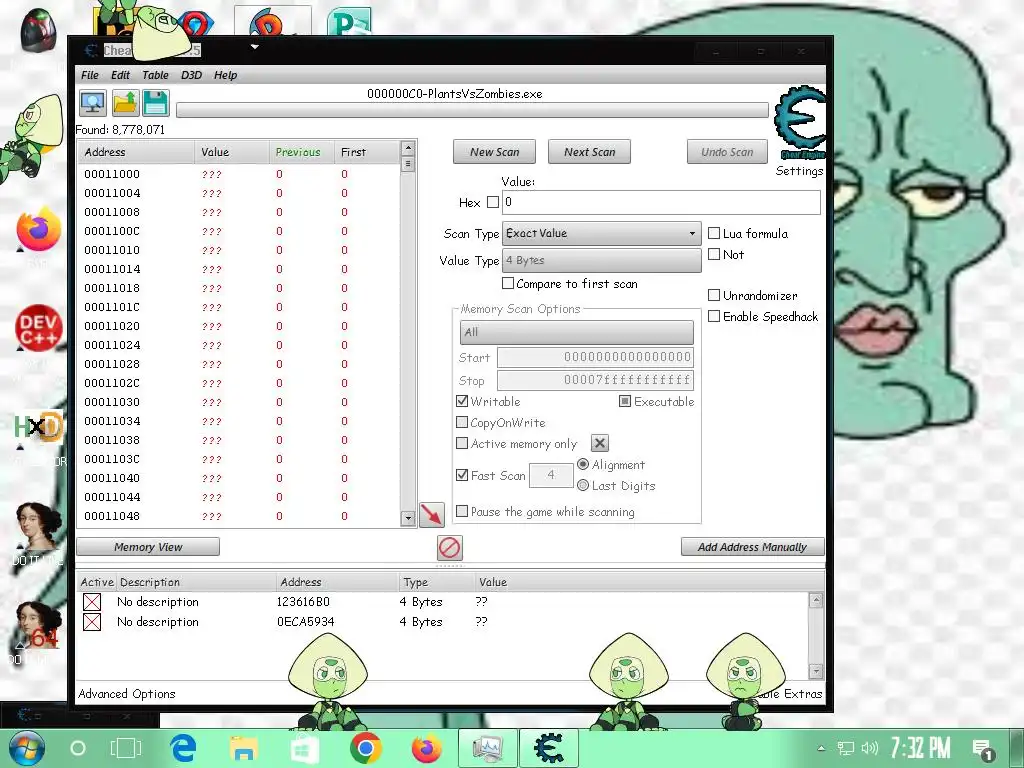Screen dimensions: 1024x768
Task: Enable Active memory only checkbox
Action: click(x=462, y=443)
